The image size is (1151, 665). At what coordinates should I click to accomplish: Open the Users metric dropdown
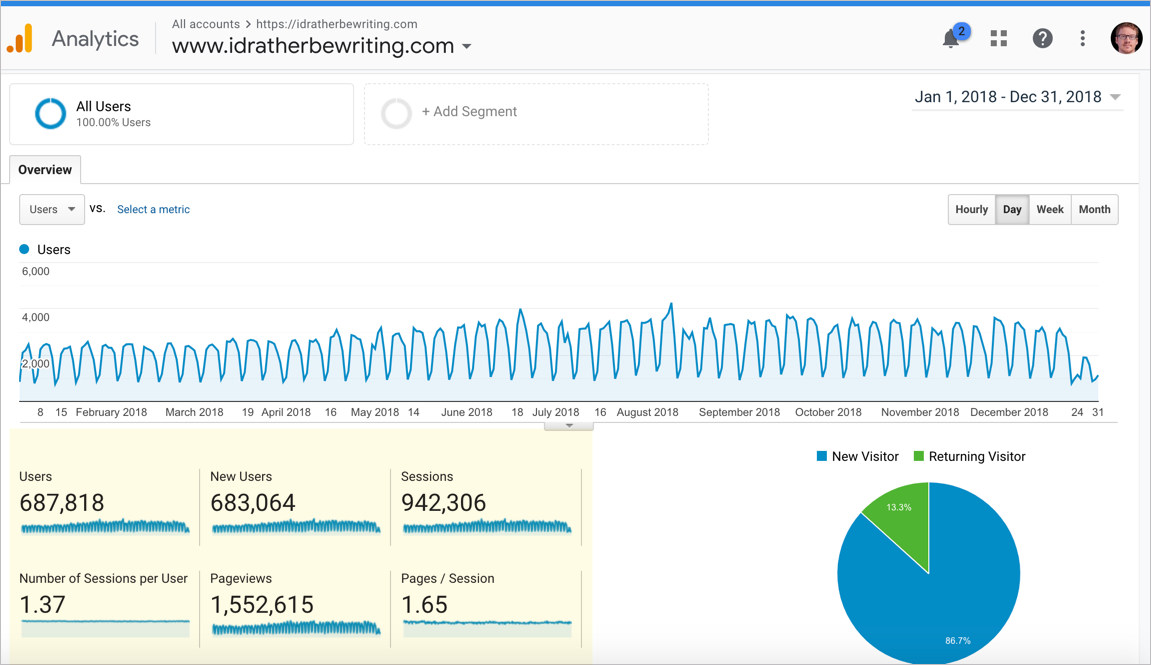coord(52,209)
